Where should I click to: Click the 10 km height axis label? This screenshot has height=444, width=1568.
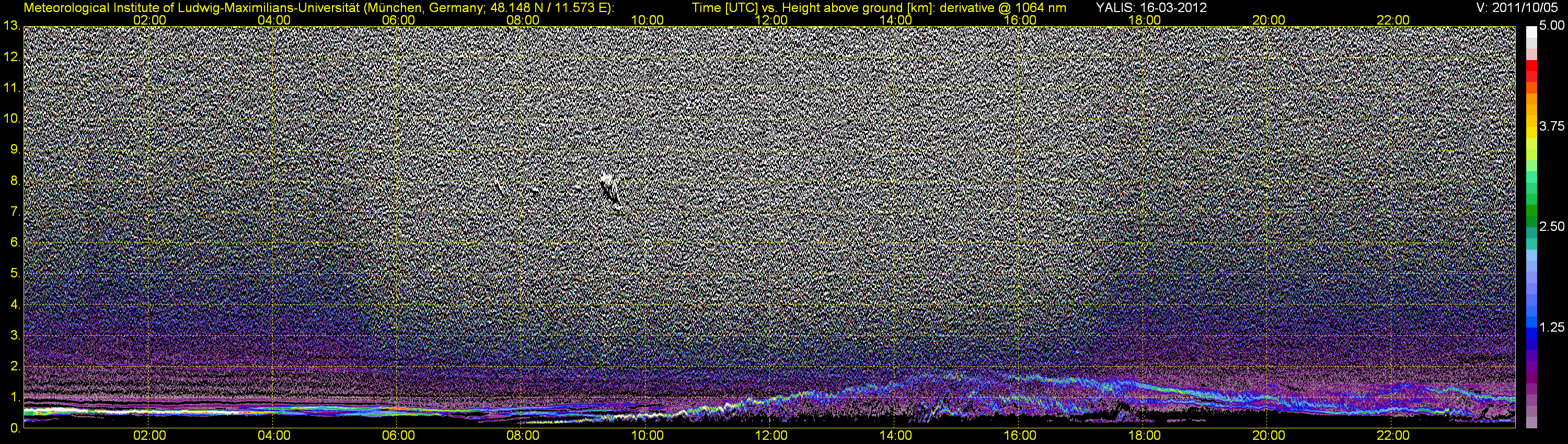point(11,119)
